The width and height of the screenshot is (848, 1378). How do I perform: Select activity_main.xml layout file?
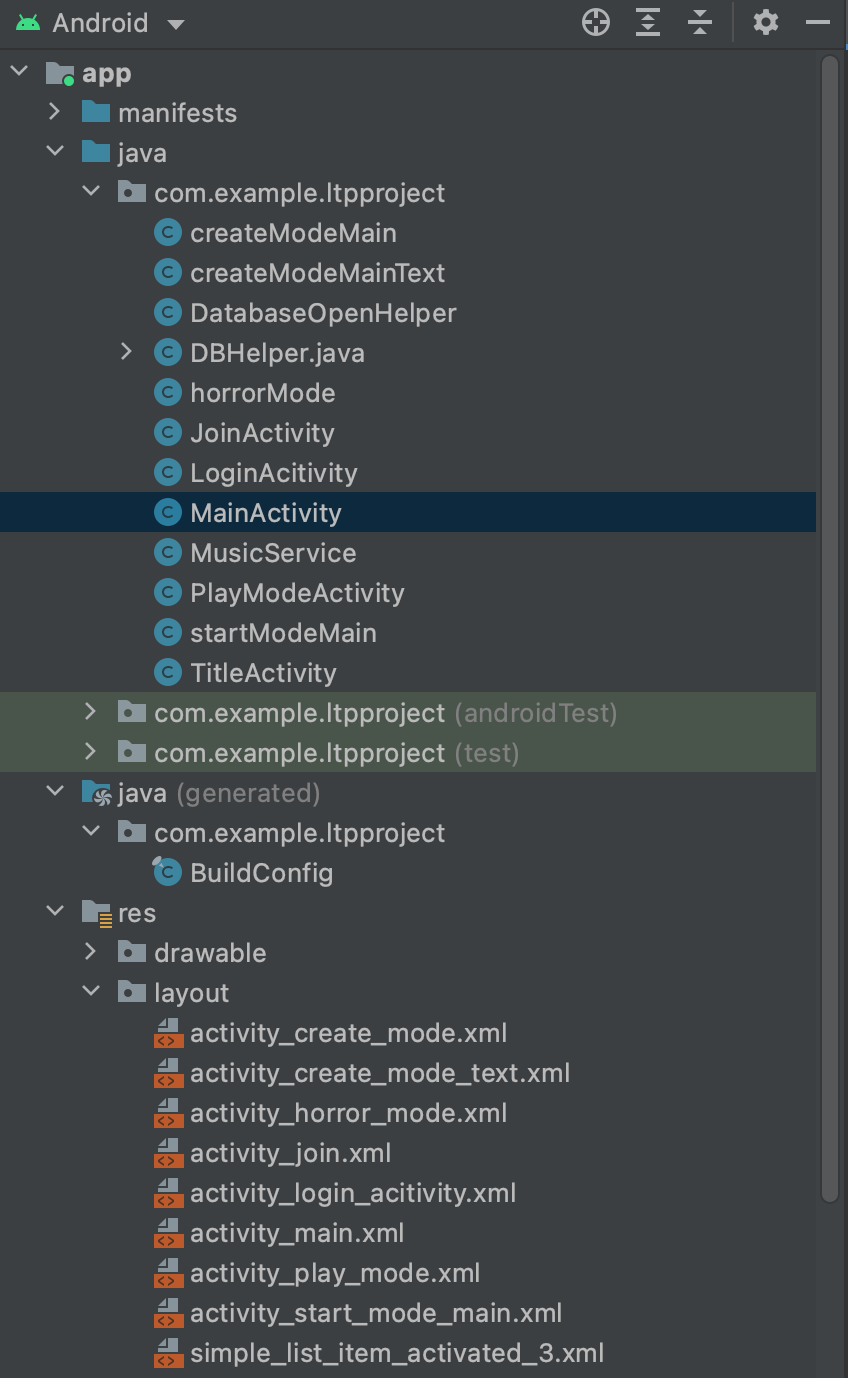click(297, 1233)
